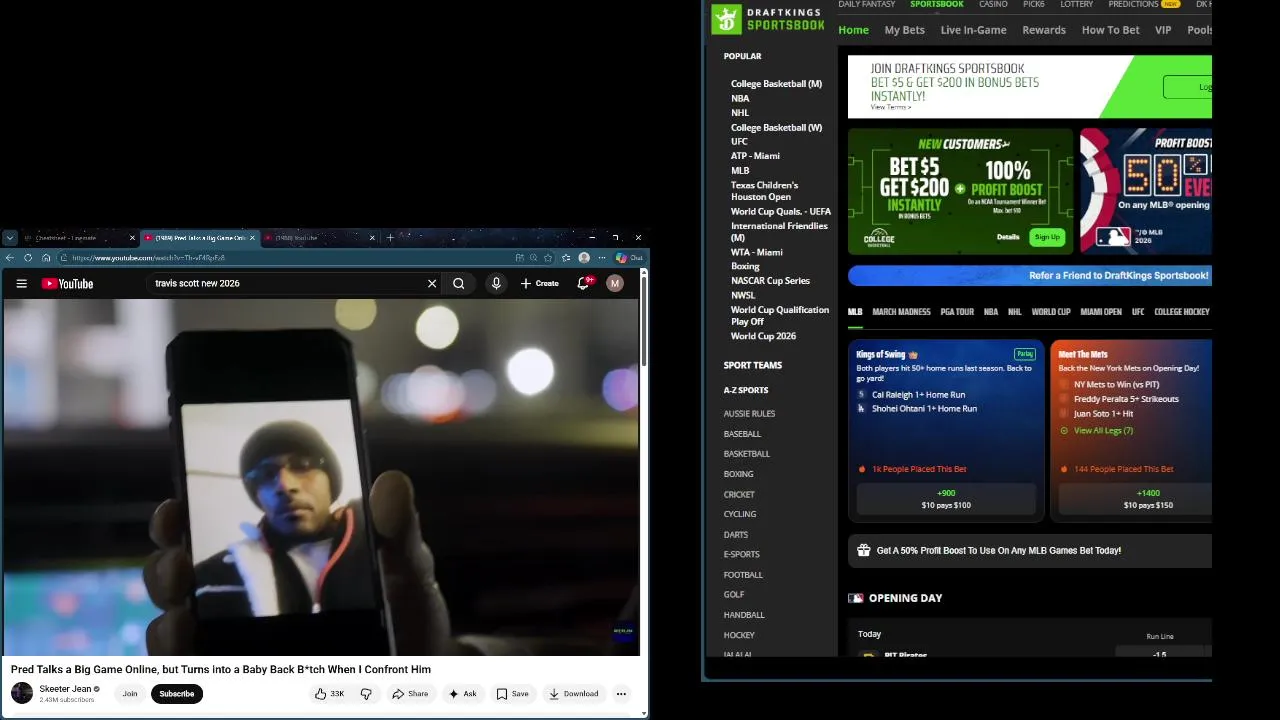Screen dimensions: 1280x720
Task: Share the video
Action: tap(410, 693)
